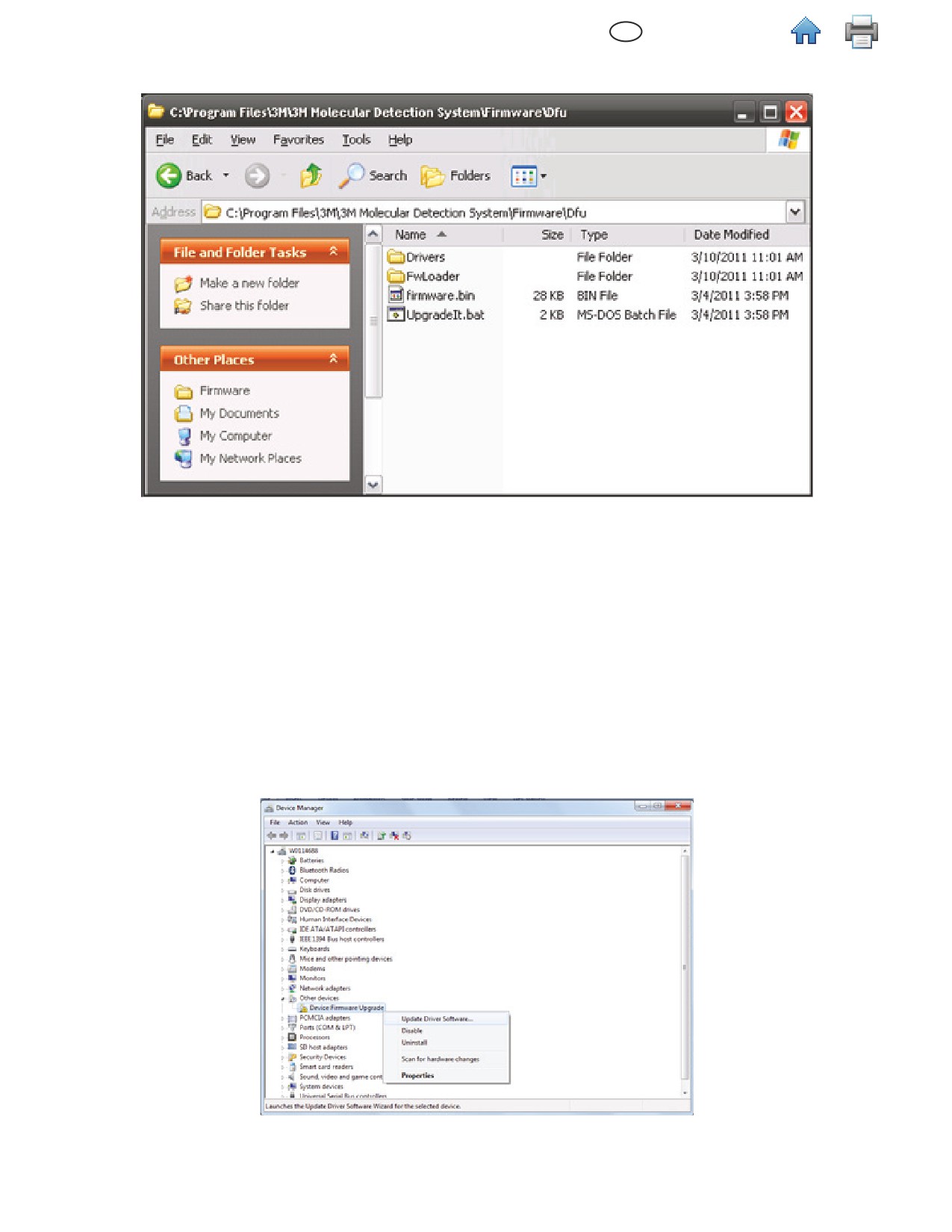Screen dimensions: 952x1232
Task: Toggle the Folders pane button
Action: tap(455, 175)
